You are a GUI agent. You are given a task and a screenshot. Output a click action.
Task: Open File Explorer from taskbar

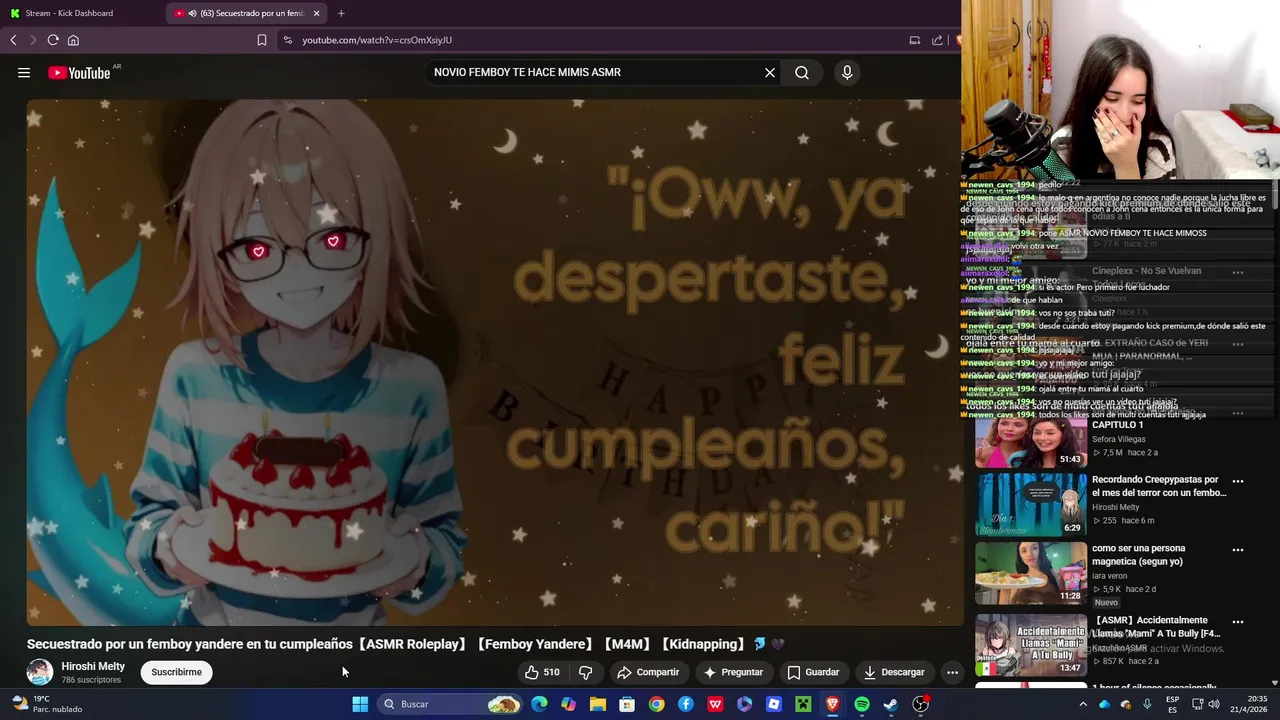click(x=598, y=704)
